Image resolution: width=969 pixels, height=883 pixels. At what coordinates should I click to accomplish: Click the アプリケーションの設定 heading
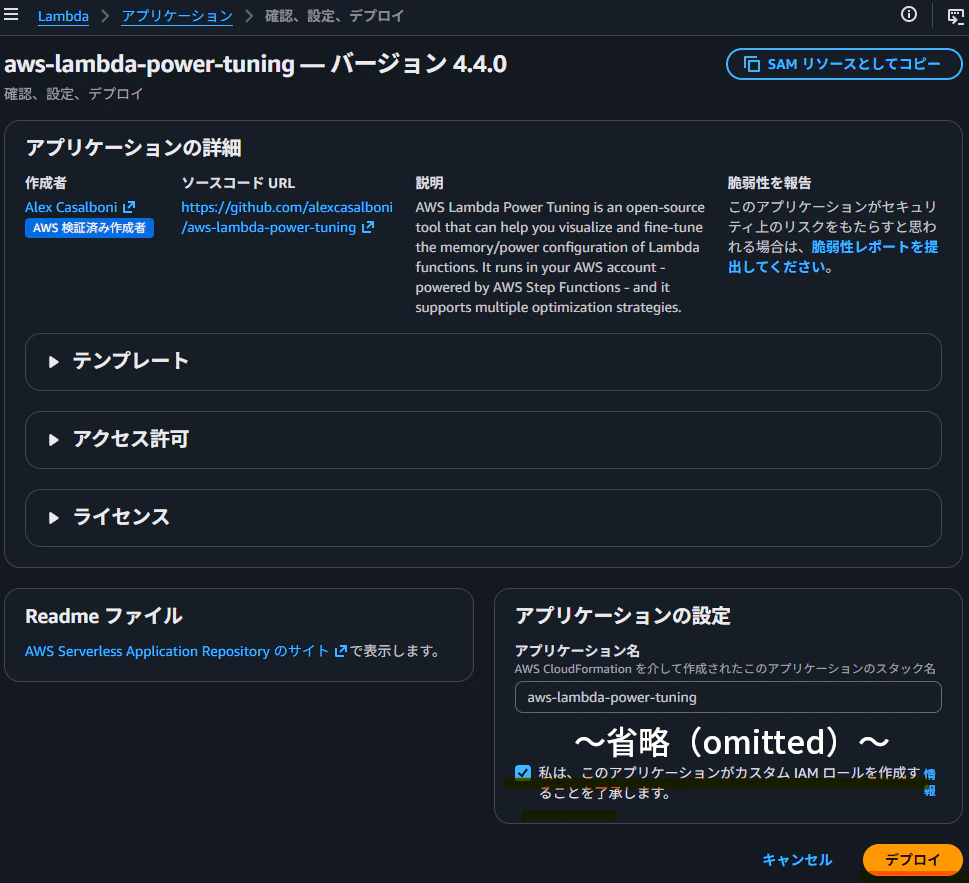point(623,616)
